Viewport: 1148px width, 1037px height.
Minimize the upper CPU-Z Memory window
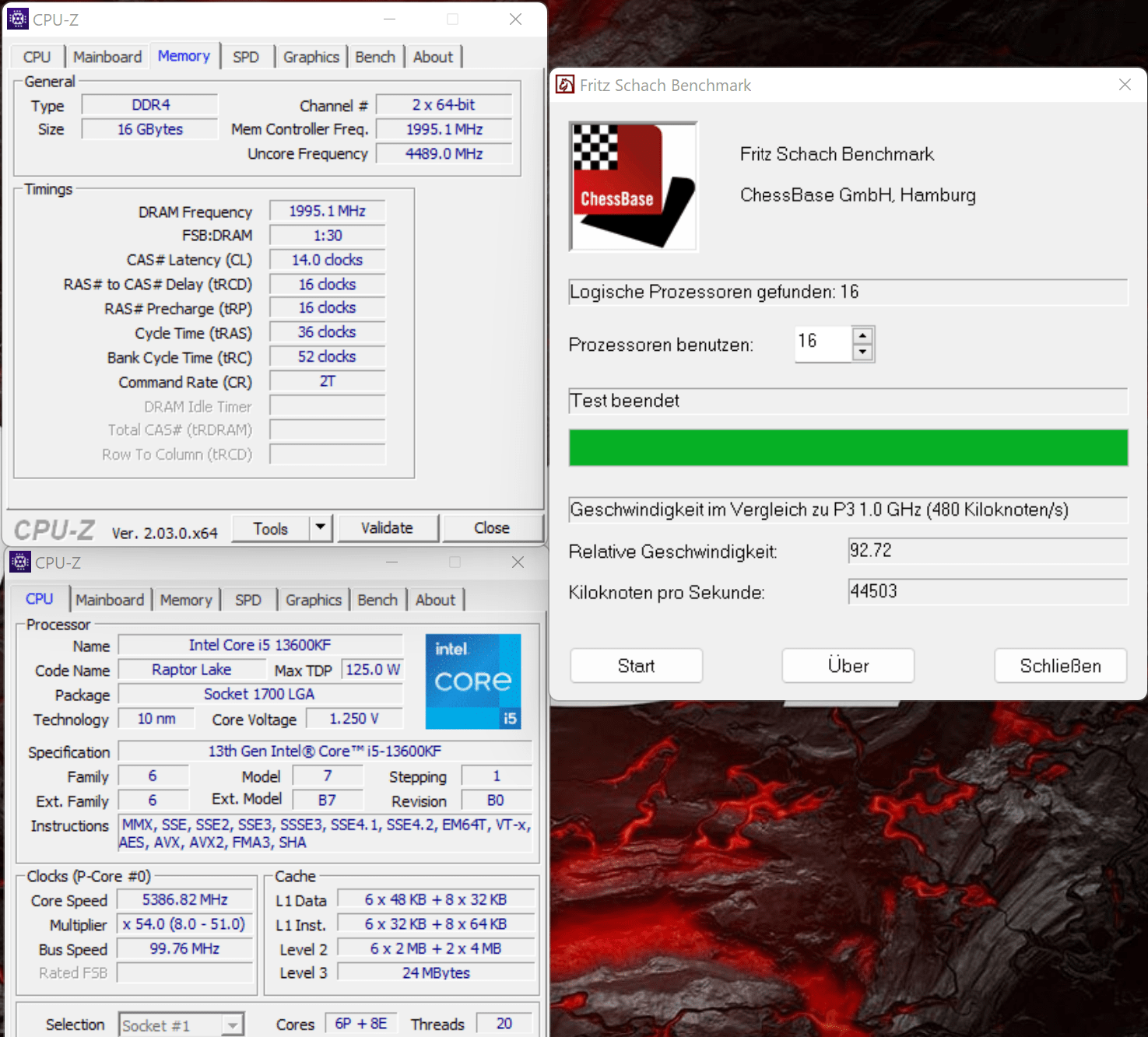tap(390, 19)
